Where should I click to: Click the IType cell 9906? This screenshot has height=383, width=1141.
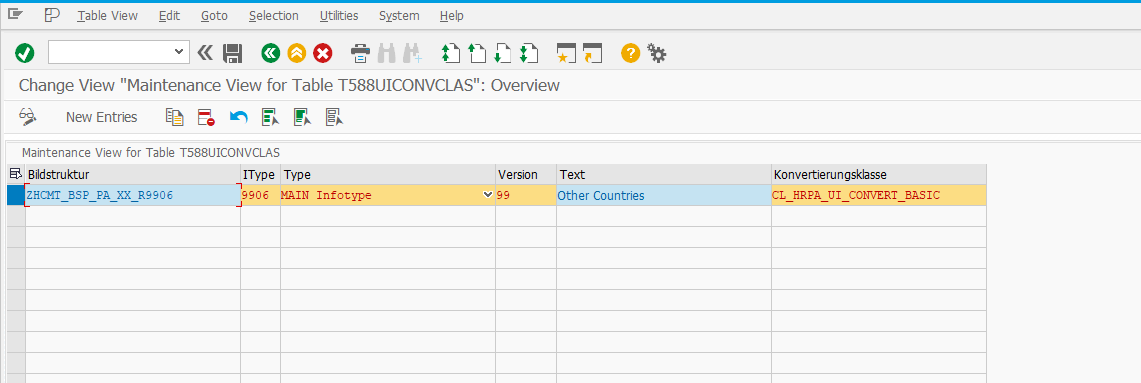(261, 195)
